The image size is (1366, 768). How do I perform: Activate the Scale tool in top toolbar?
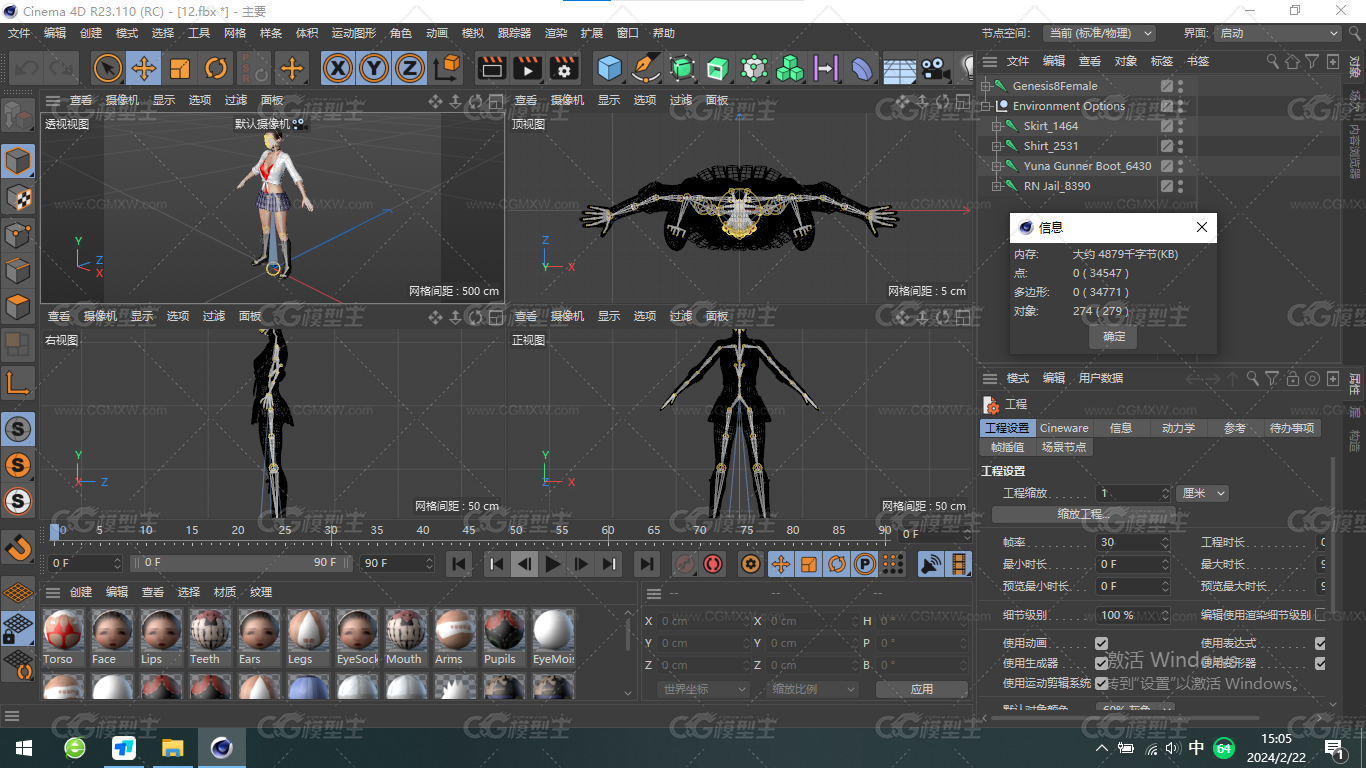coord(180,68)
